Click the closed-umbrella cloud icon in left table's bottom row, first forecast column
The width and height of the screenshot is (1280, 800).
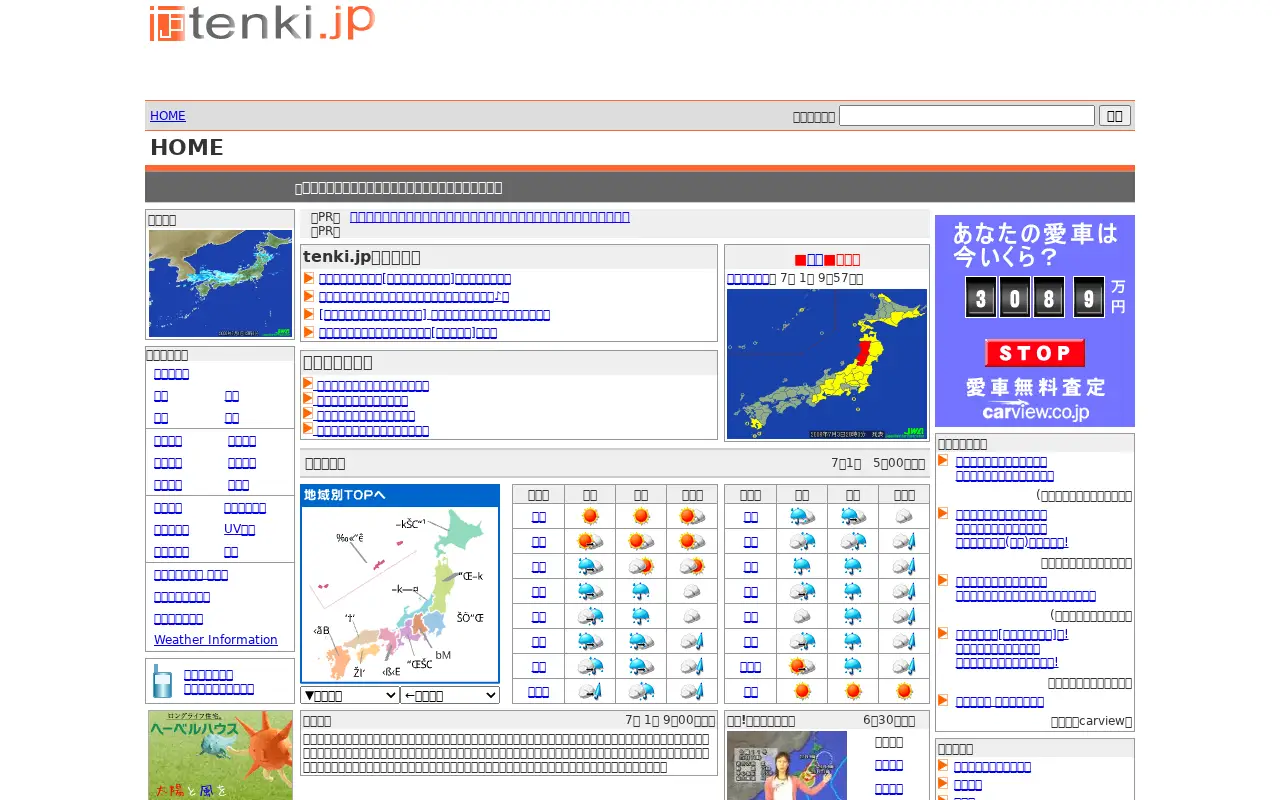[590, 691]
